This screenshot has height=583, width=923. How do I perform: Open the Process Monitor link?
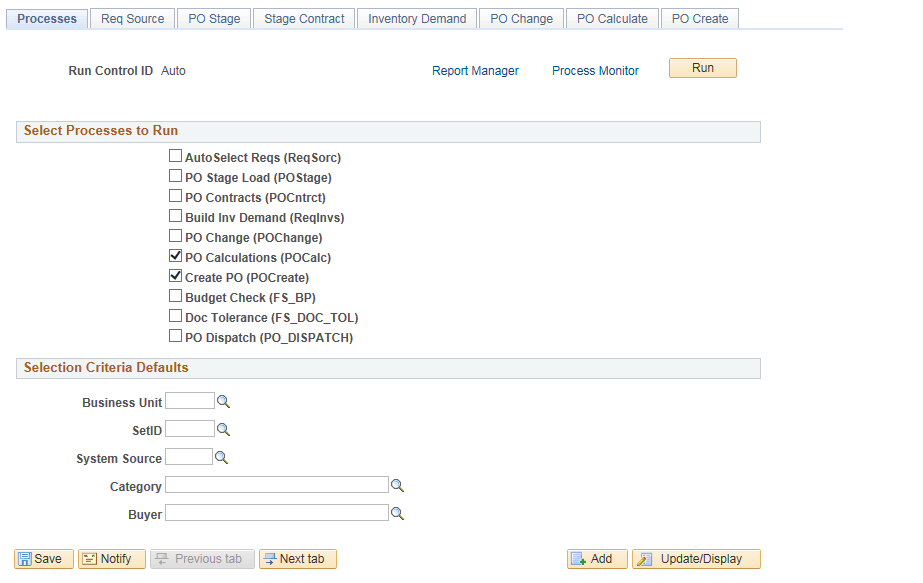point(595,71)
